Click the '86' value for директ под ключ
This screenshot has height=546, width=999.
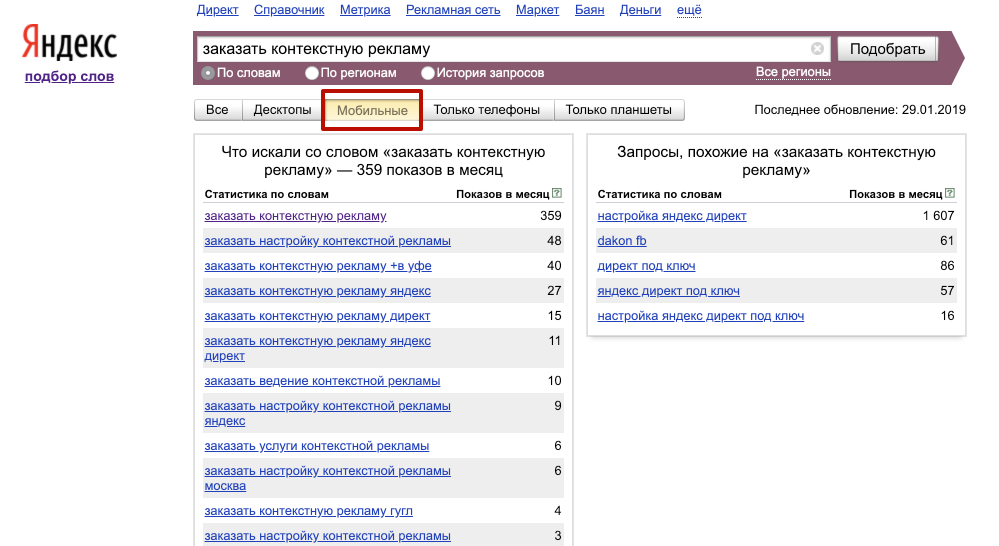(x=947, y=266)
